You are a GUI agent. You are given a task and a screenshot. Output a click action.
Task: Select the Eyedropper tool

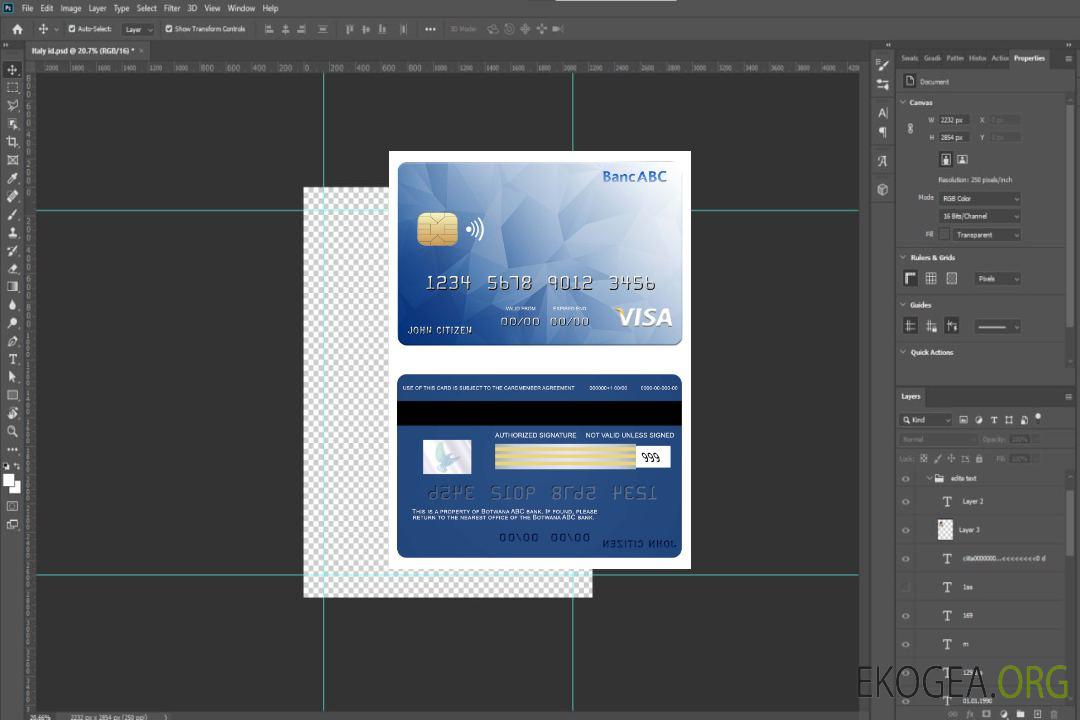(x=12, y=178)
